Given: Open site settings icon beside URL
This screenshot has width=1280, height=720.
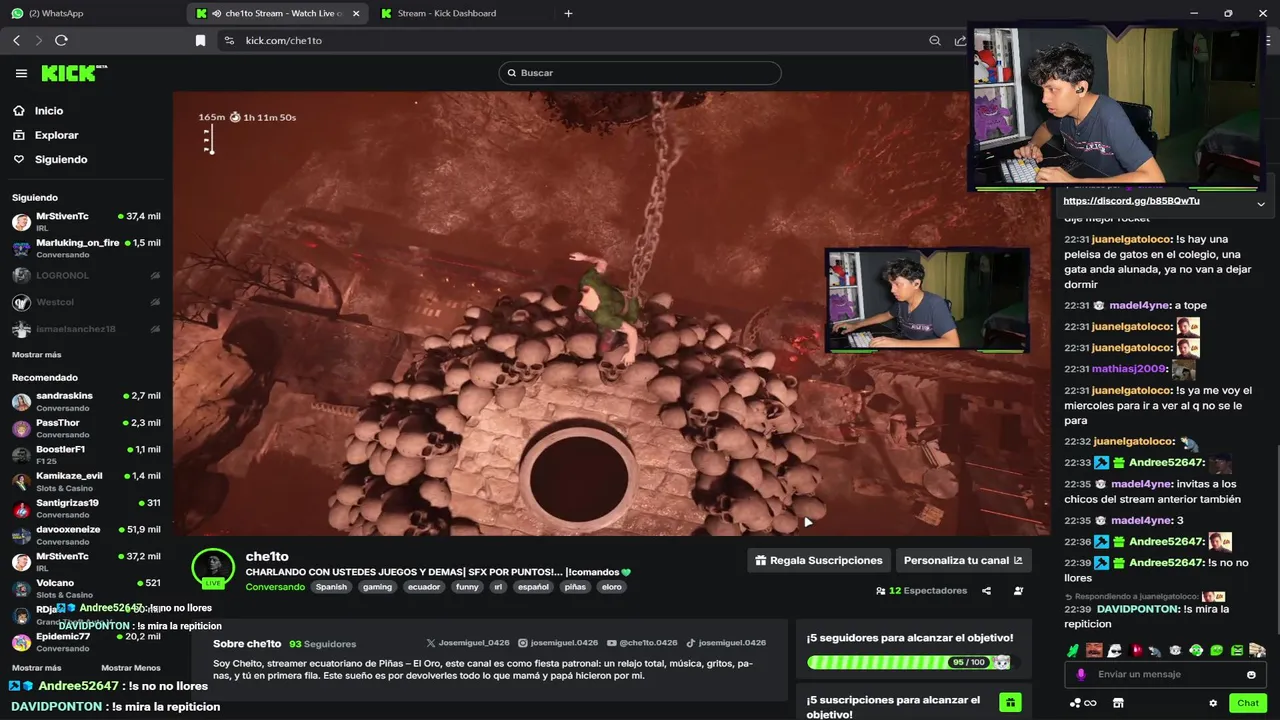Looking at the screenshot, I should (229, 40).
